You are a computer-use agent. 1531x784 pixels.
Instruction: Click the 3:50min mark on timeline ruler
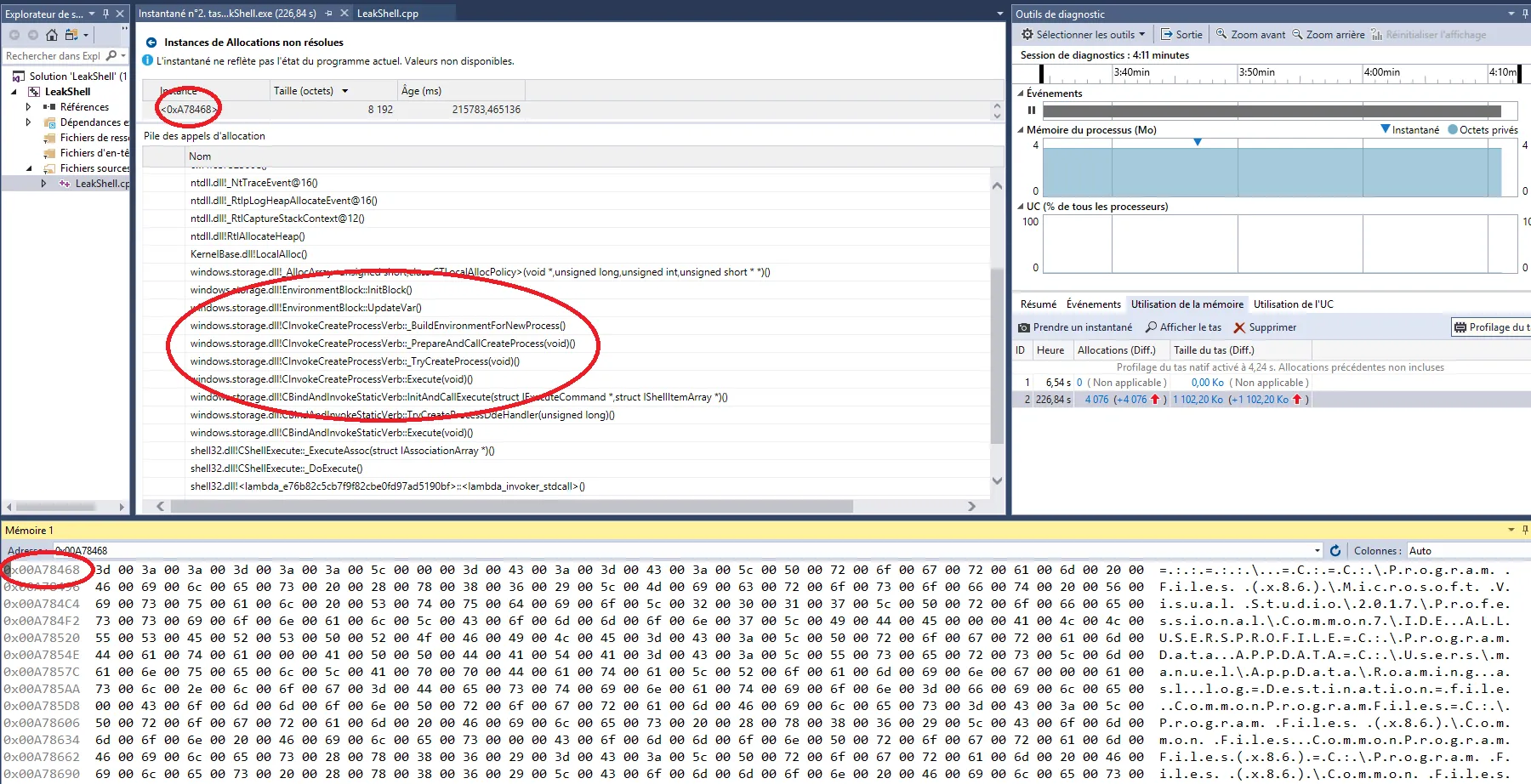coord(1257,72)
